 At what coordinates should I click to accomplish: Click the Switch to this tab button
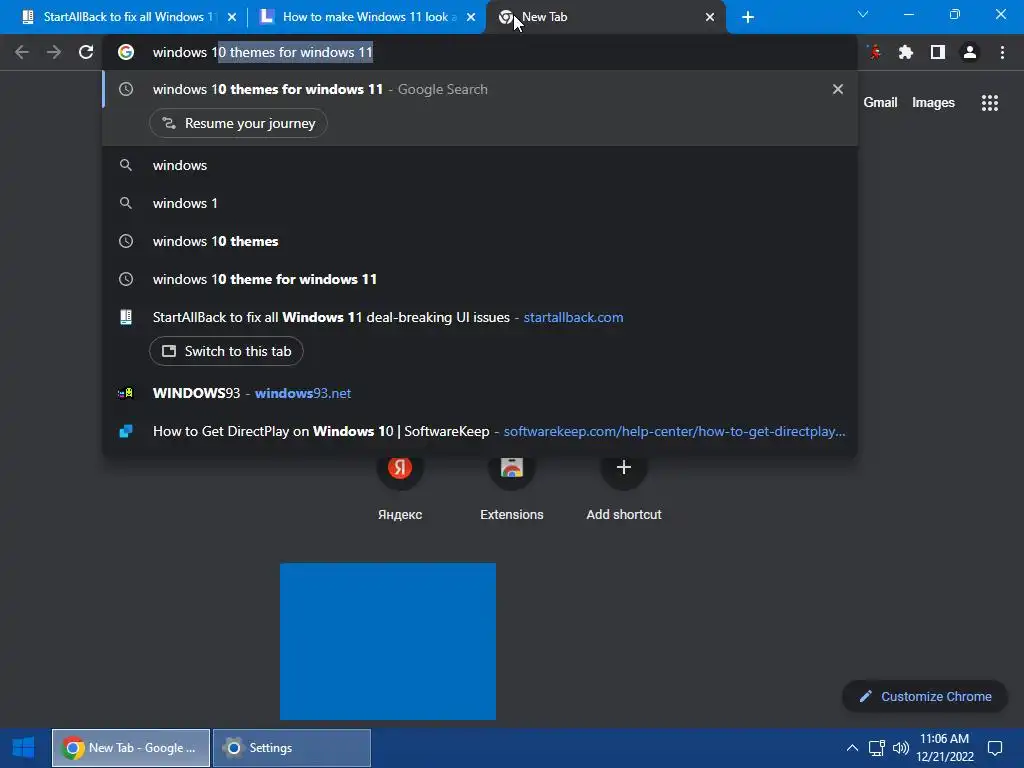226,351
